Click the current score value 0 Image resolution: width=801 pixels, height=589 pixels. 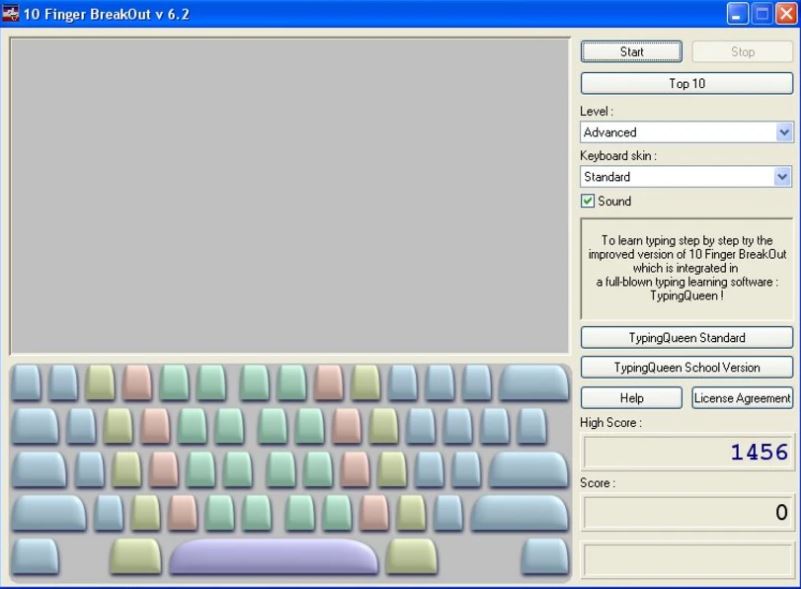(x=781, y=512)
